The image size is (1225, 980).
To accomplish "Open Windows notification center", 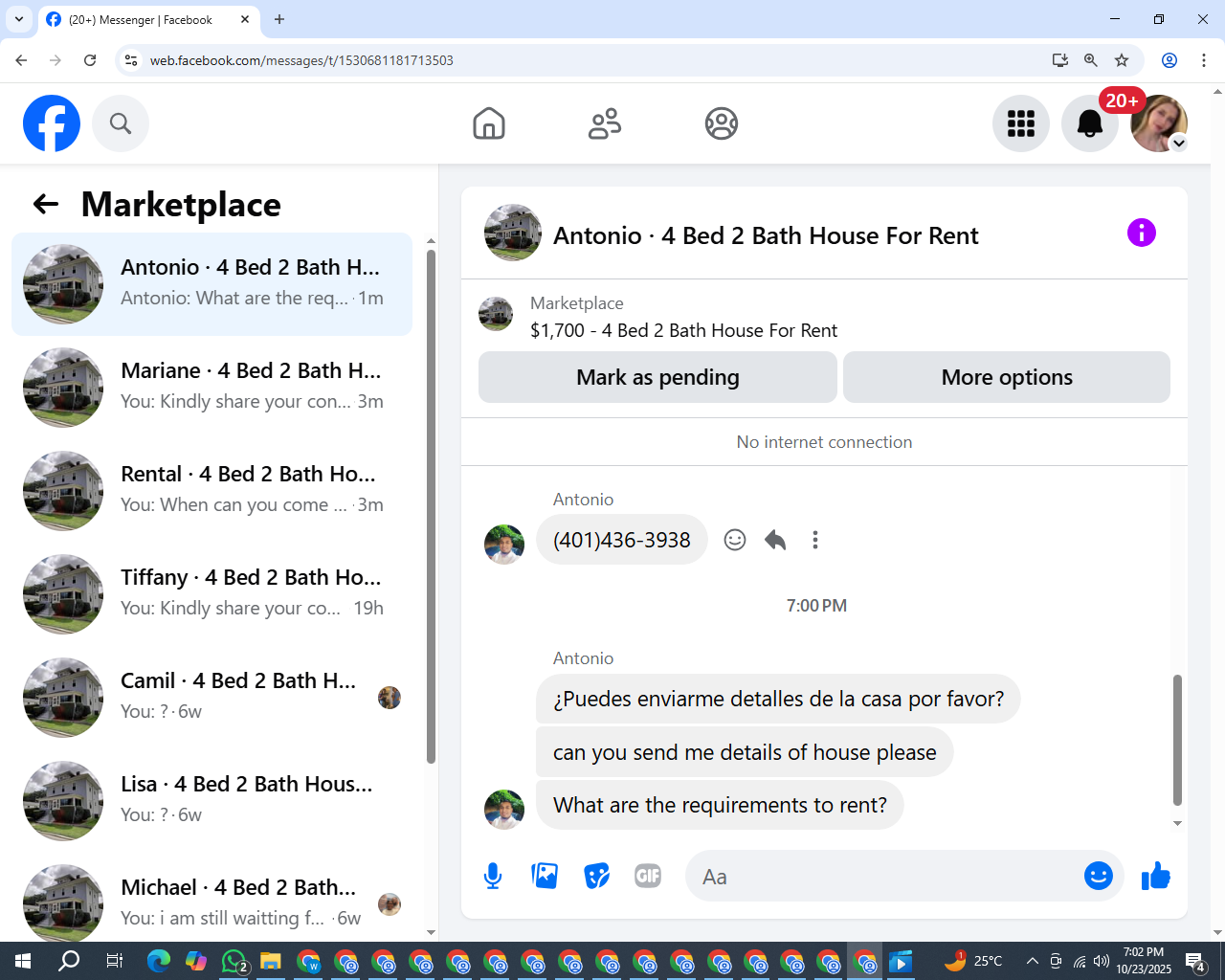I will (x=1195, y=961).
